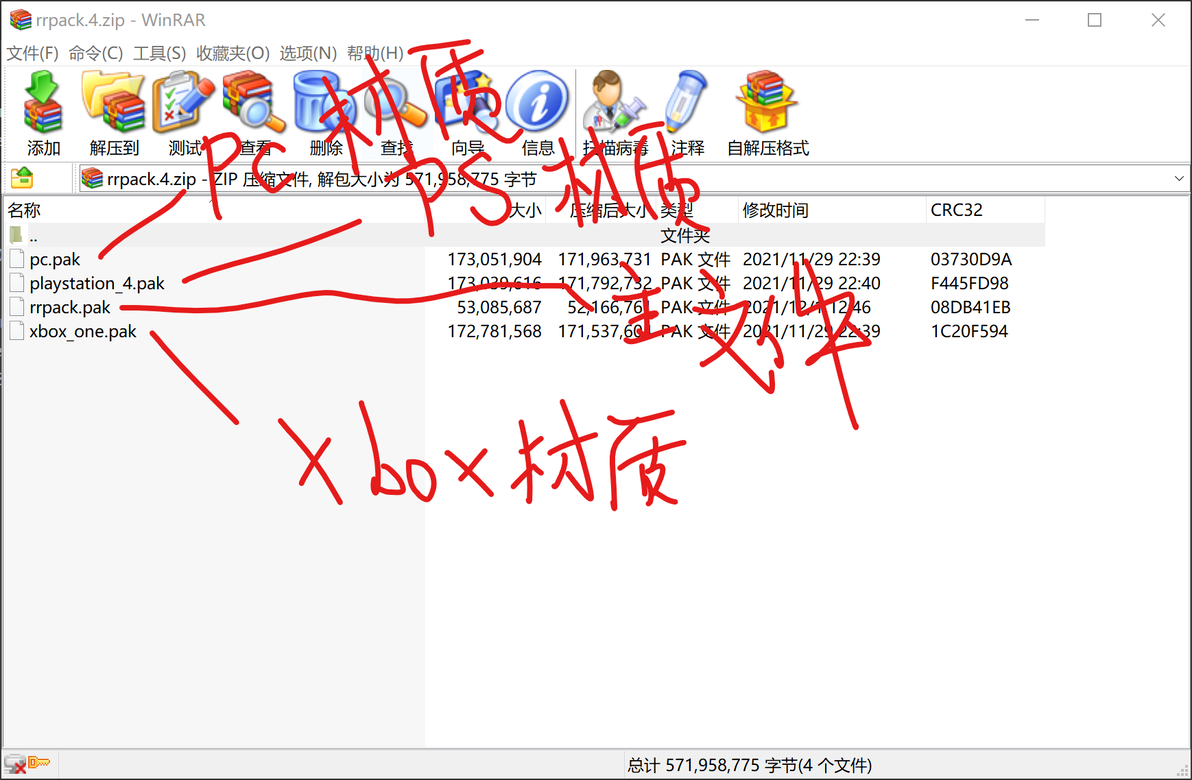Open the Options (选项) menu
The image size is (1192, 780).
[308, 53]
